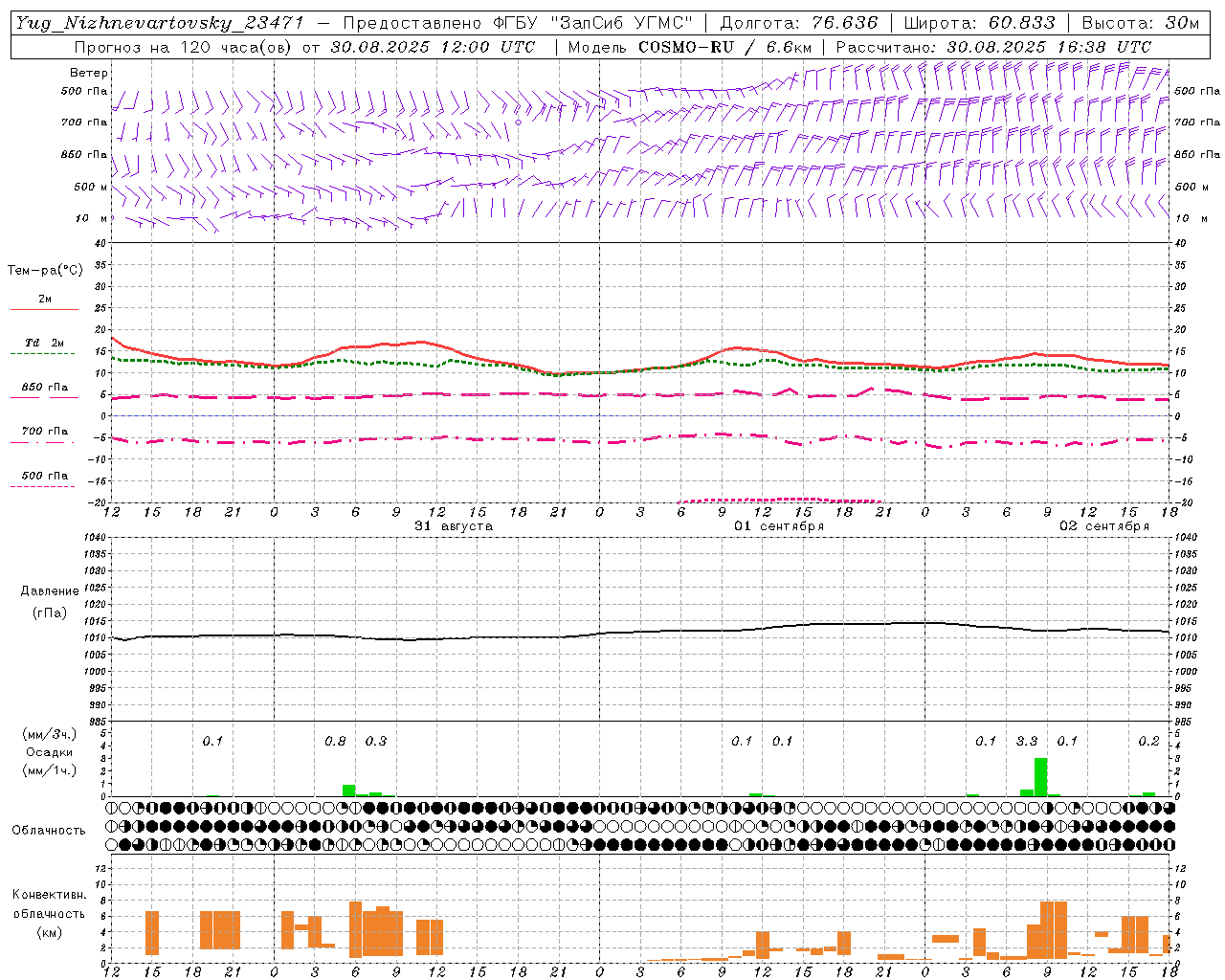The width and height of the screenshot is (1225, 980).
Task: Click the 01 сентября date label
Action: [x=779, y=526]
